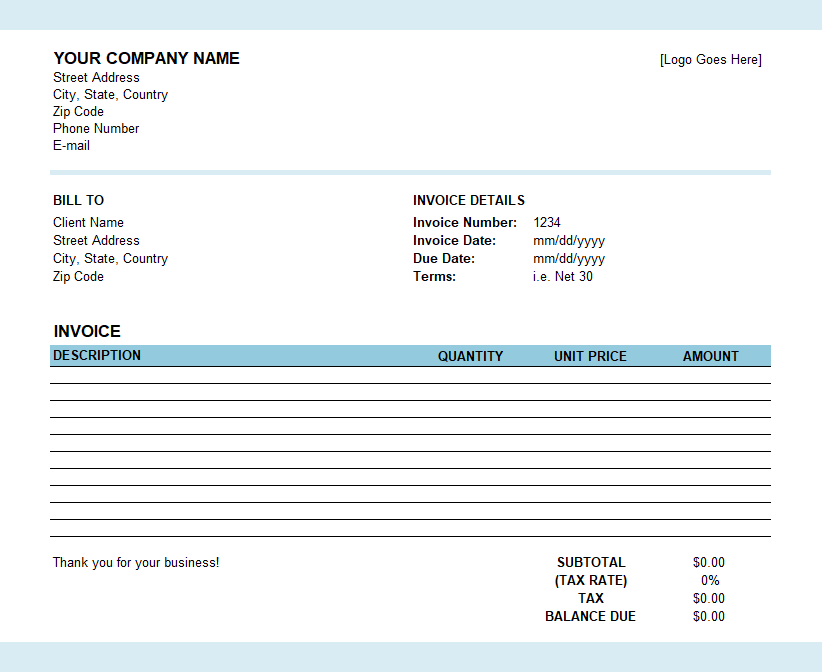Click the BILL TO heading
Screen dimensions: 822x672
point(79,200)
